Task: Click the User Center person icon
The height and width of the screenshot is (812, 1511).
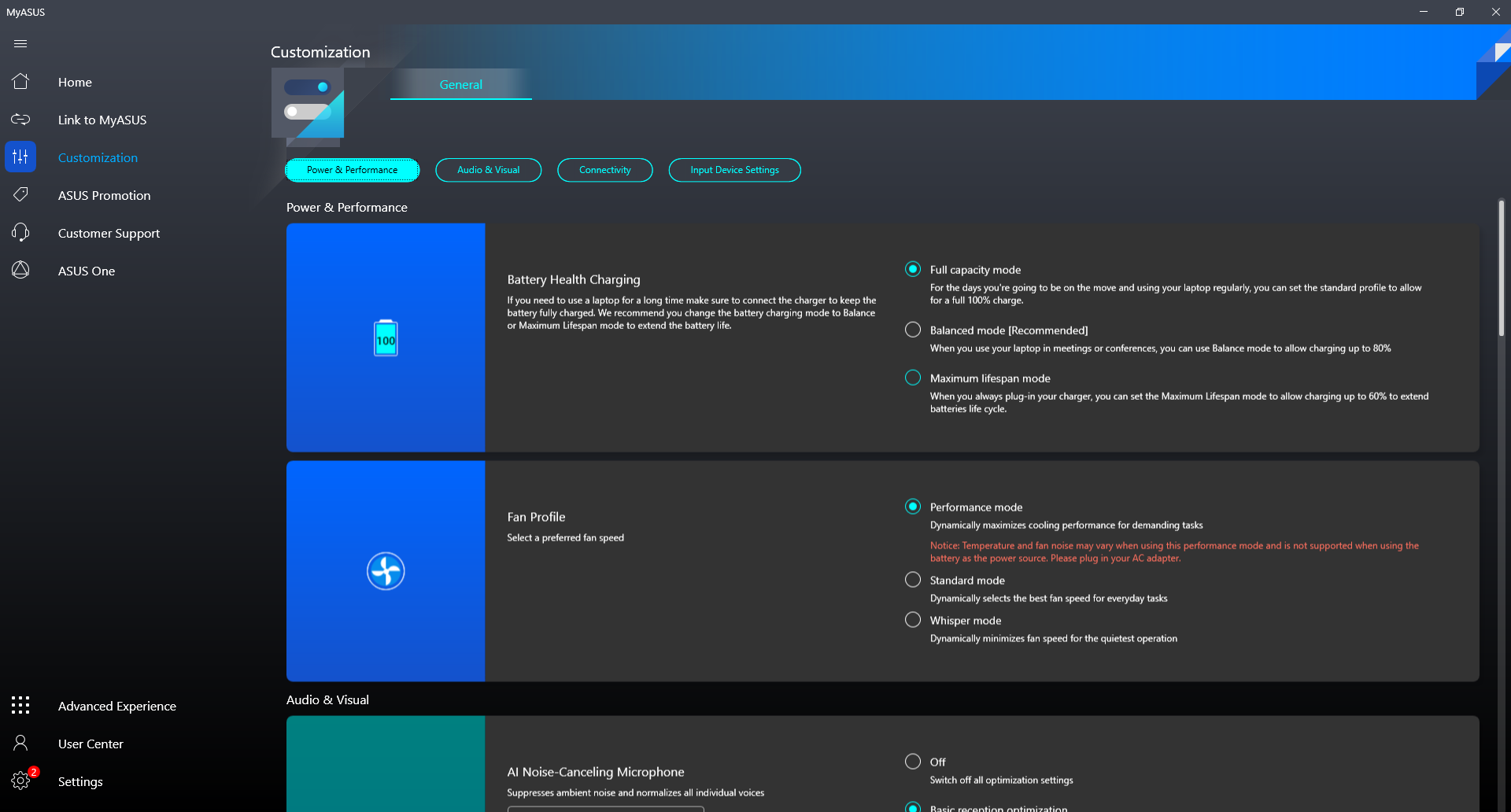Action: (x=20, y=743)
